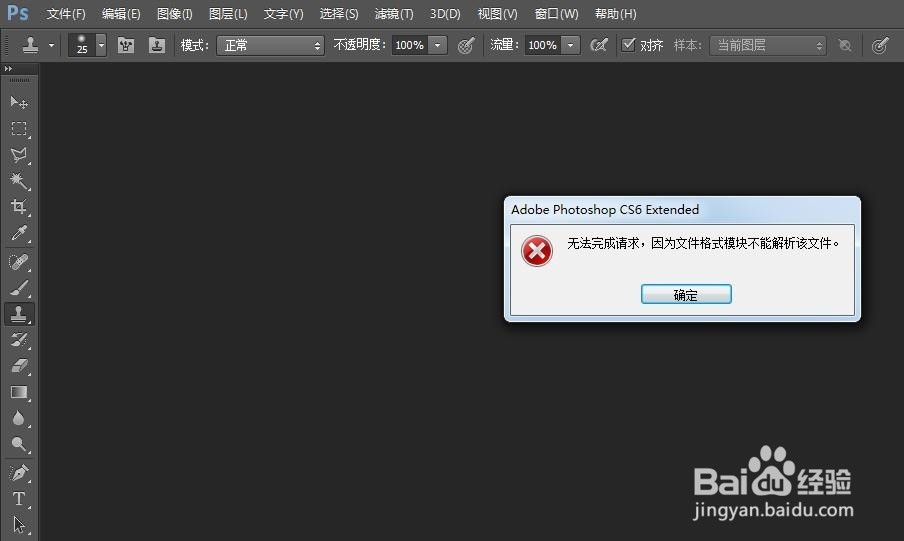Open the flow slider dropdown arrow

pyautogui.click(x=571, y=45)
